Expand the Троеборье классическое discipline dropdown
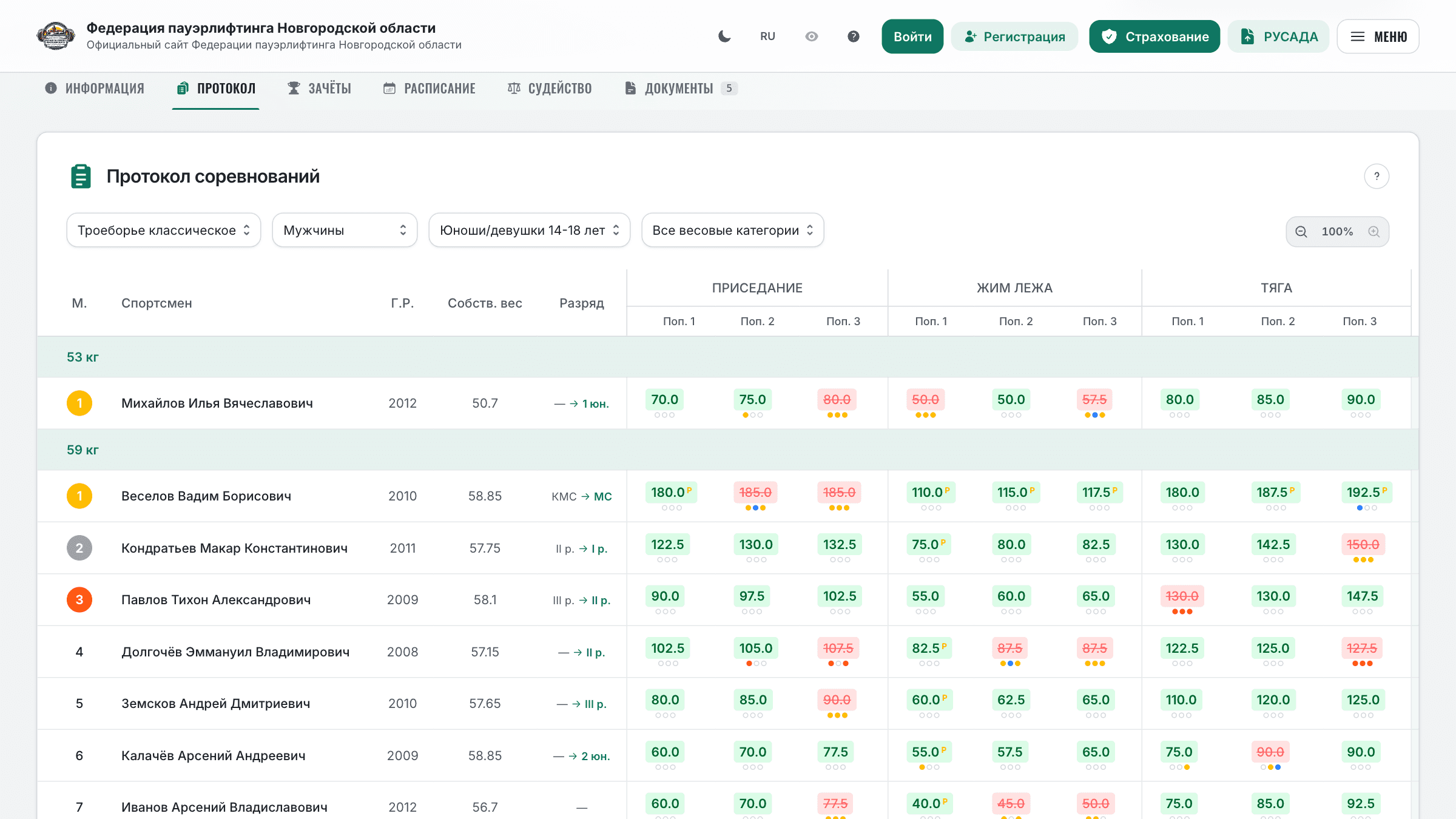 pos(164,231)
